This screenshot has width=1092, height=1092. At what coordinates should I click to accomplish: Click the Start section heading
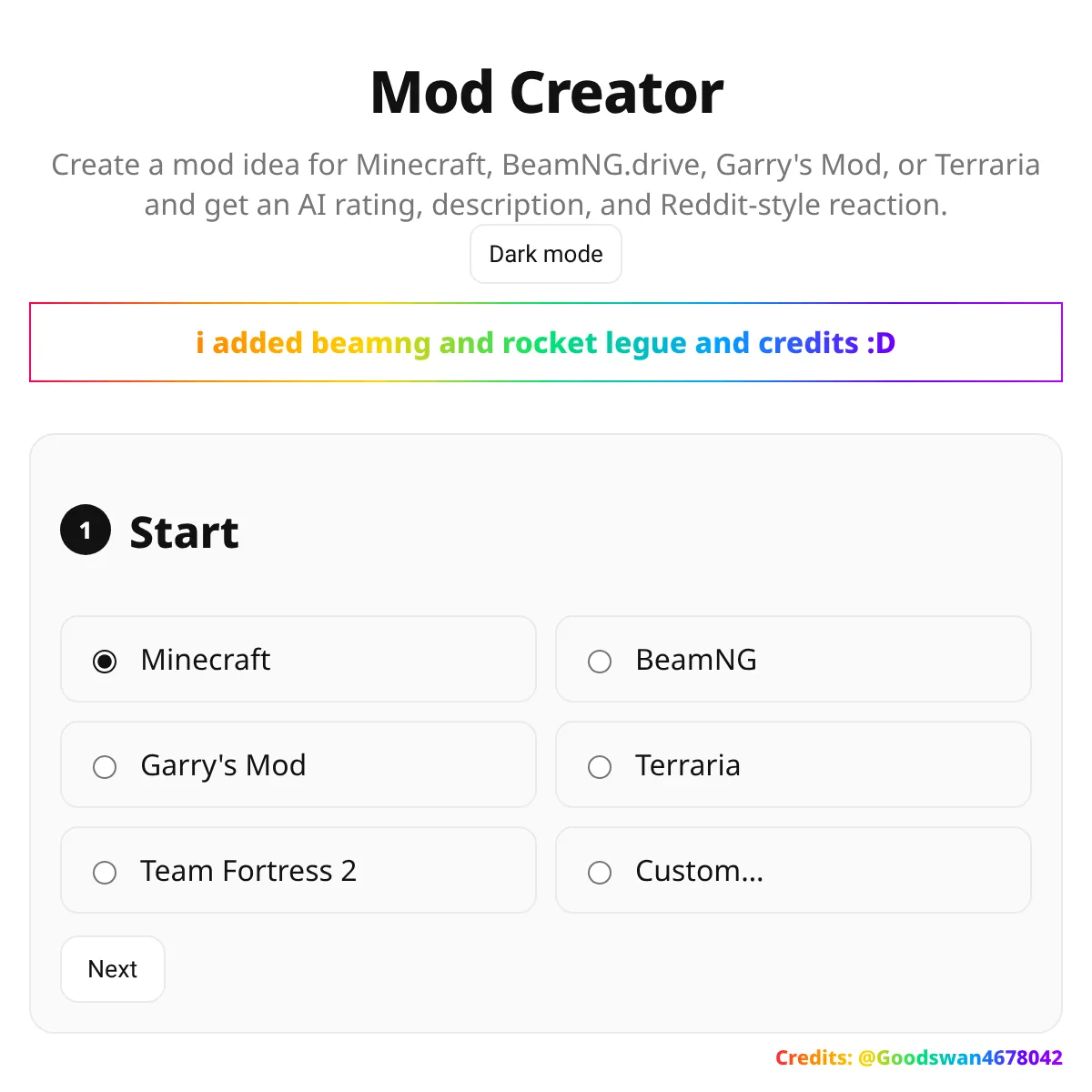tap(184, 532)
